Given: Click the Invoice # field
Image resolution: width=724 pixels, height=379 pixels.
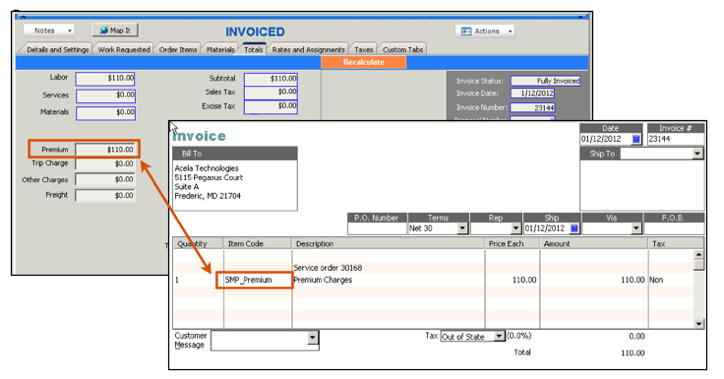Looking at the screenshot, I should point(675,139).
